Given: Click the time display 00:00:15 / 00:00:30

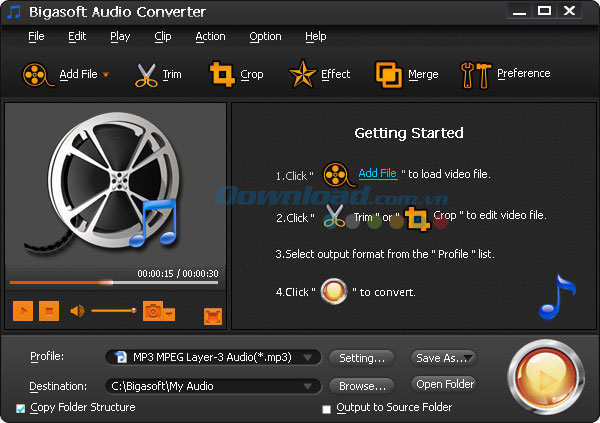Looking at the screenshot, I should pos(178,273).
